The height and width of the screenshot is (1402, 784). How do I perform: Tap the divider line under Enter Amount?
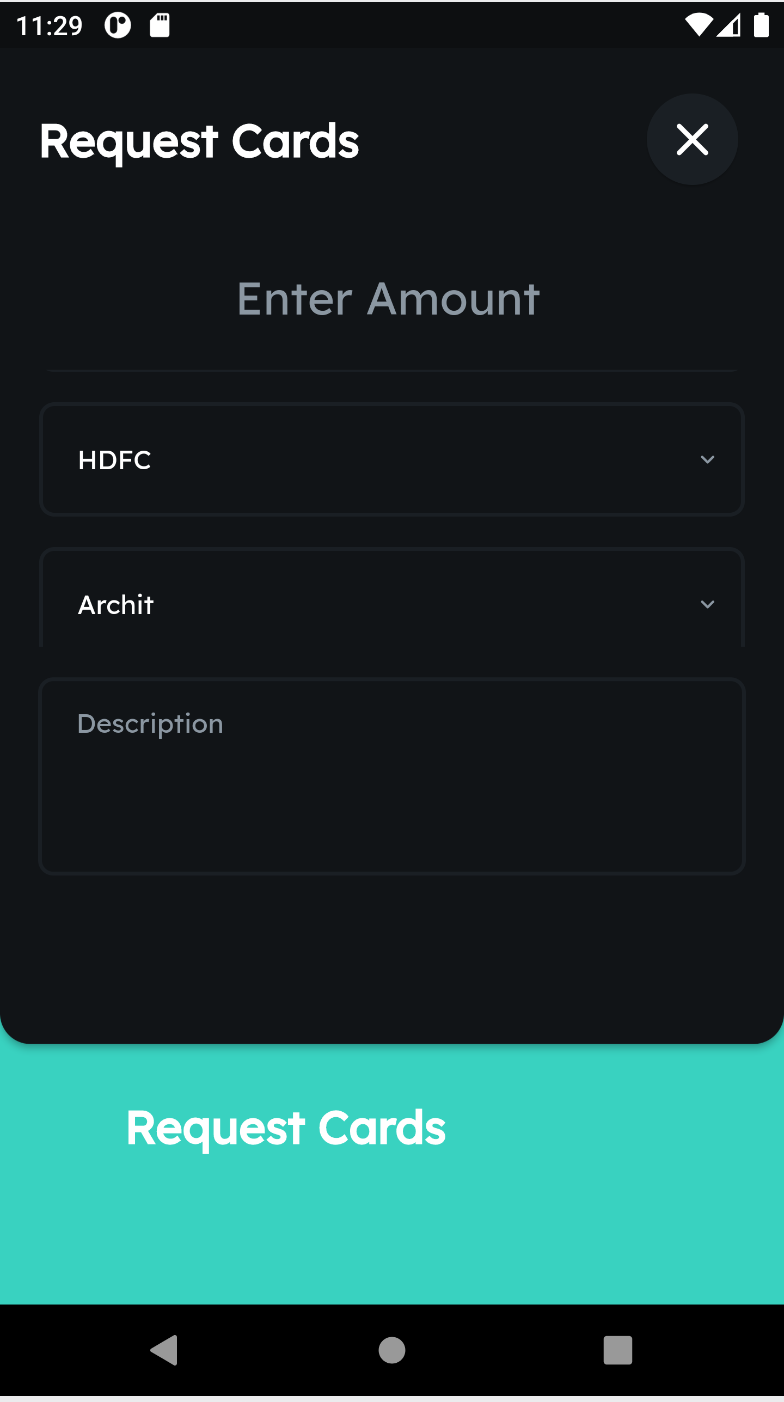click(x=392, y=371)
